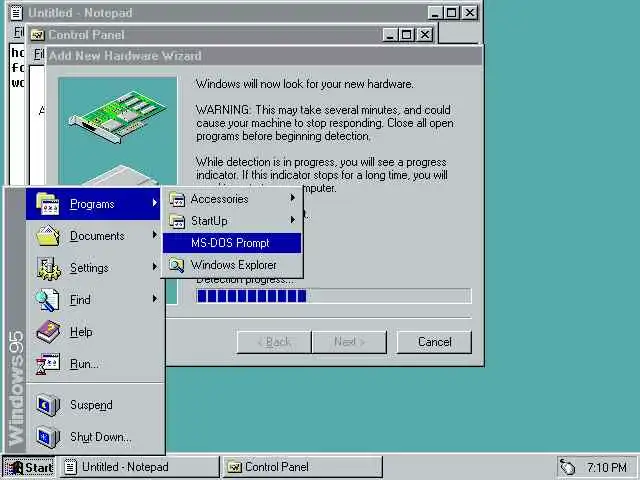Open the File menu in Control Panel

tap(38, 54)
